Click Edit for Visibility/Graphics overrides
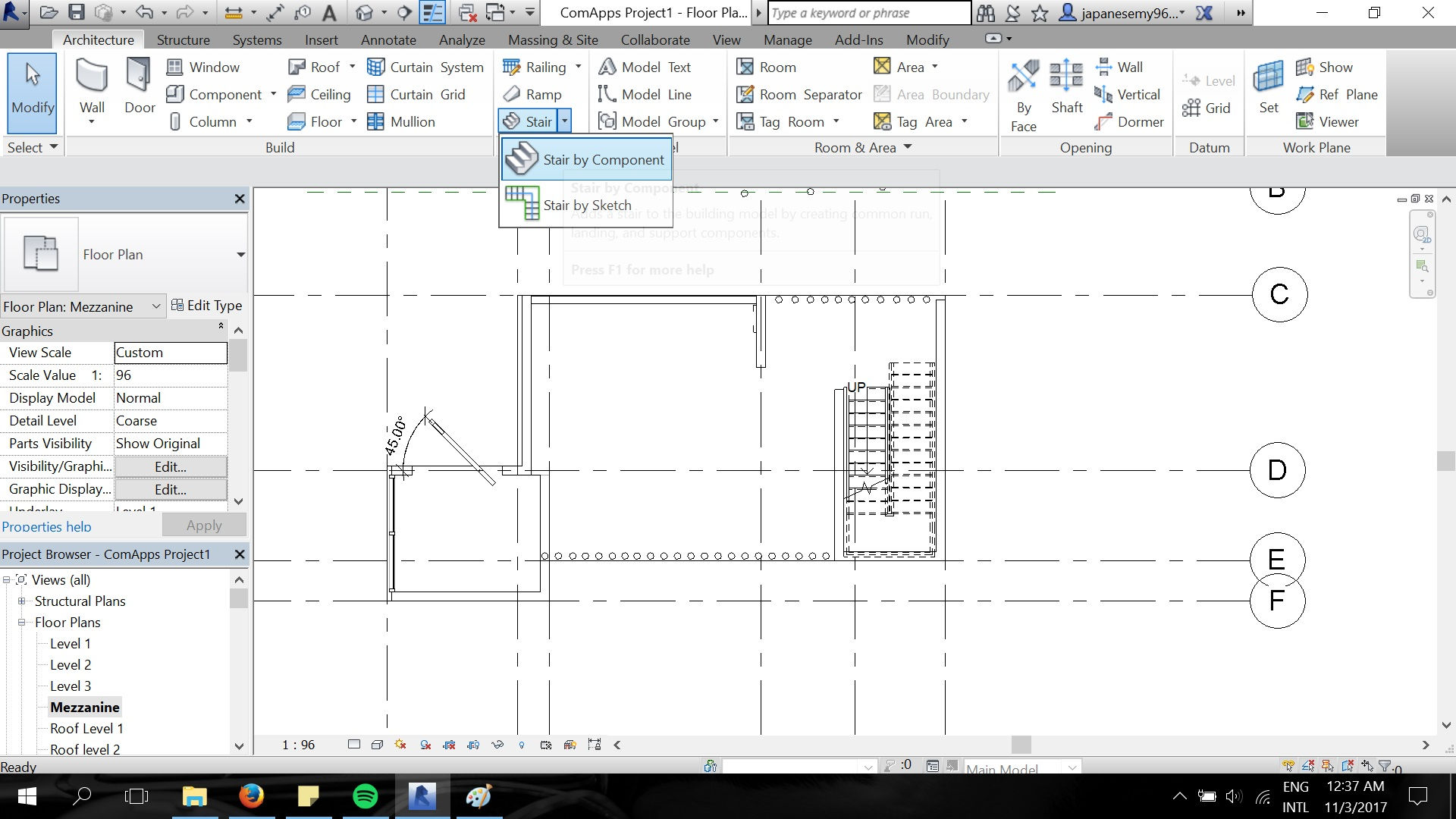Image resolution: width=1456 pixels, height=819 pixels. click(x=171, y=466)
